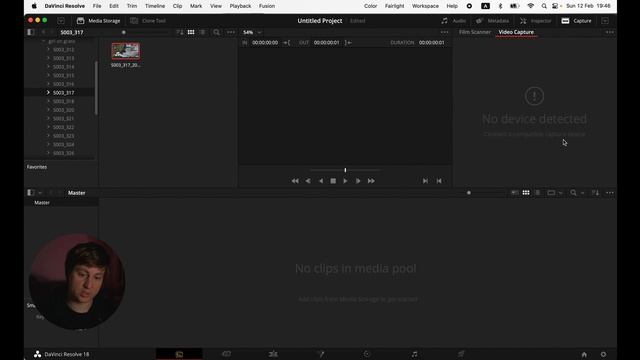The height and width of the screenshot is (360, 640).
Task: Go to first frame in viewer
Action: [295, 181]
